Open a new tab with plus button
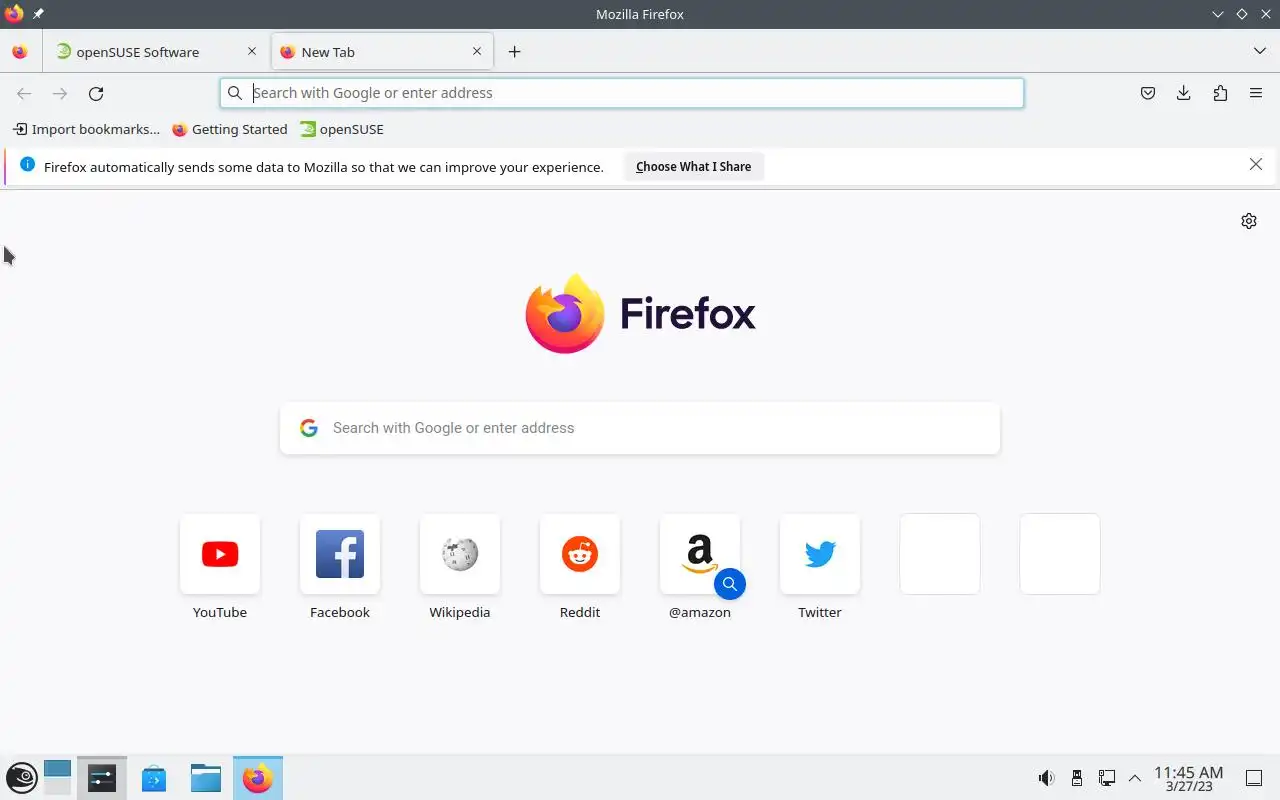This screenshot has width=1280, height=800. [x=514, y=52]
